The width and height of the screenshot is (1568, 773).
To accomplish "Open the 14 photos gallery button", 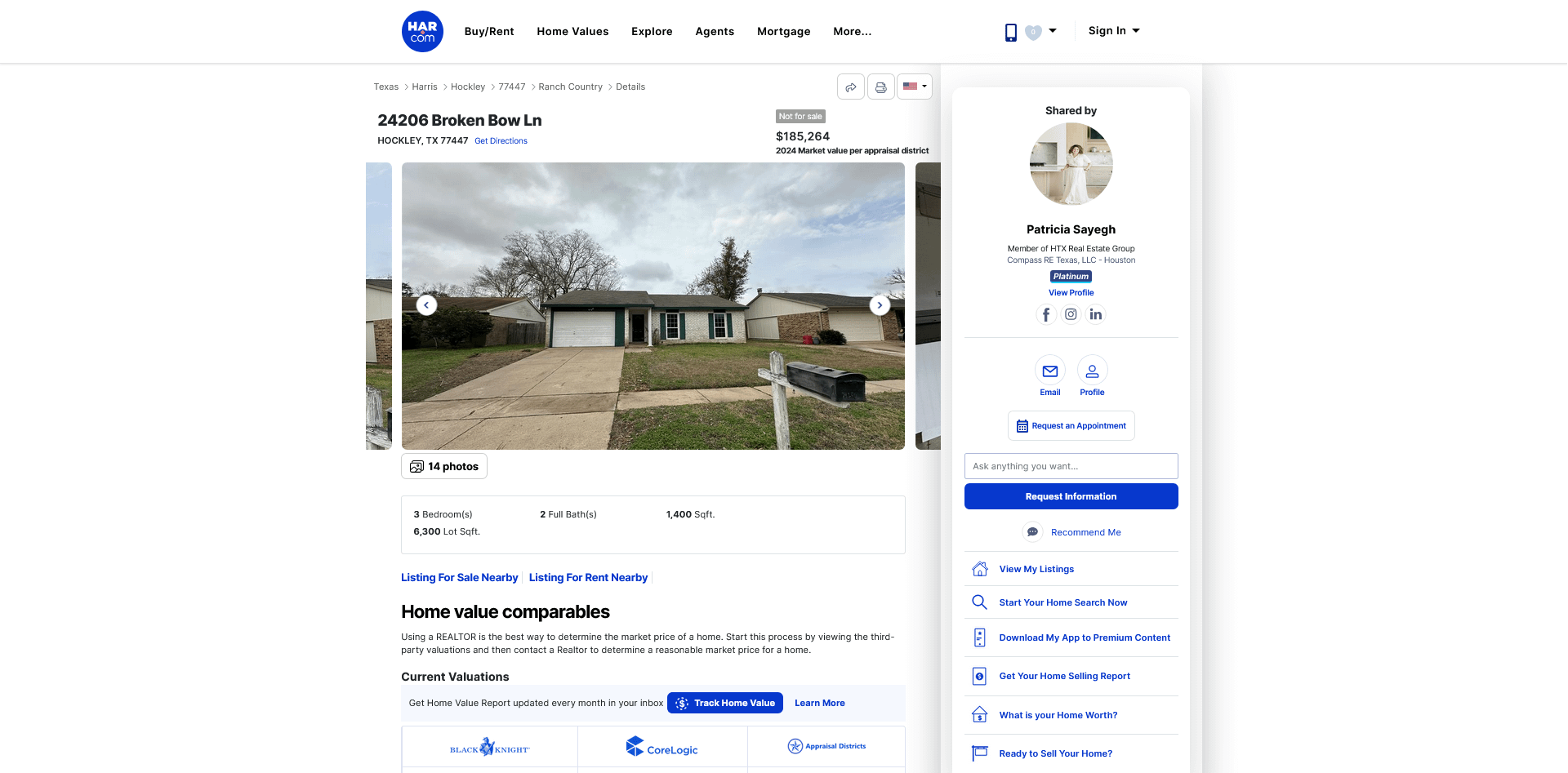I will [444, 466].
